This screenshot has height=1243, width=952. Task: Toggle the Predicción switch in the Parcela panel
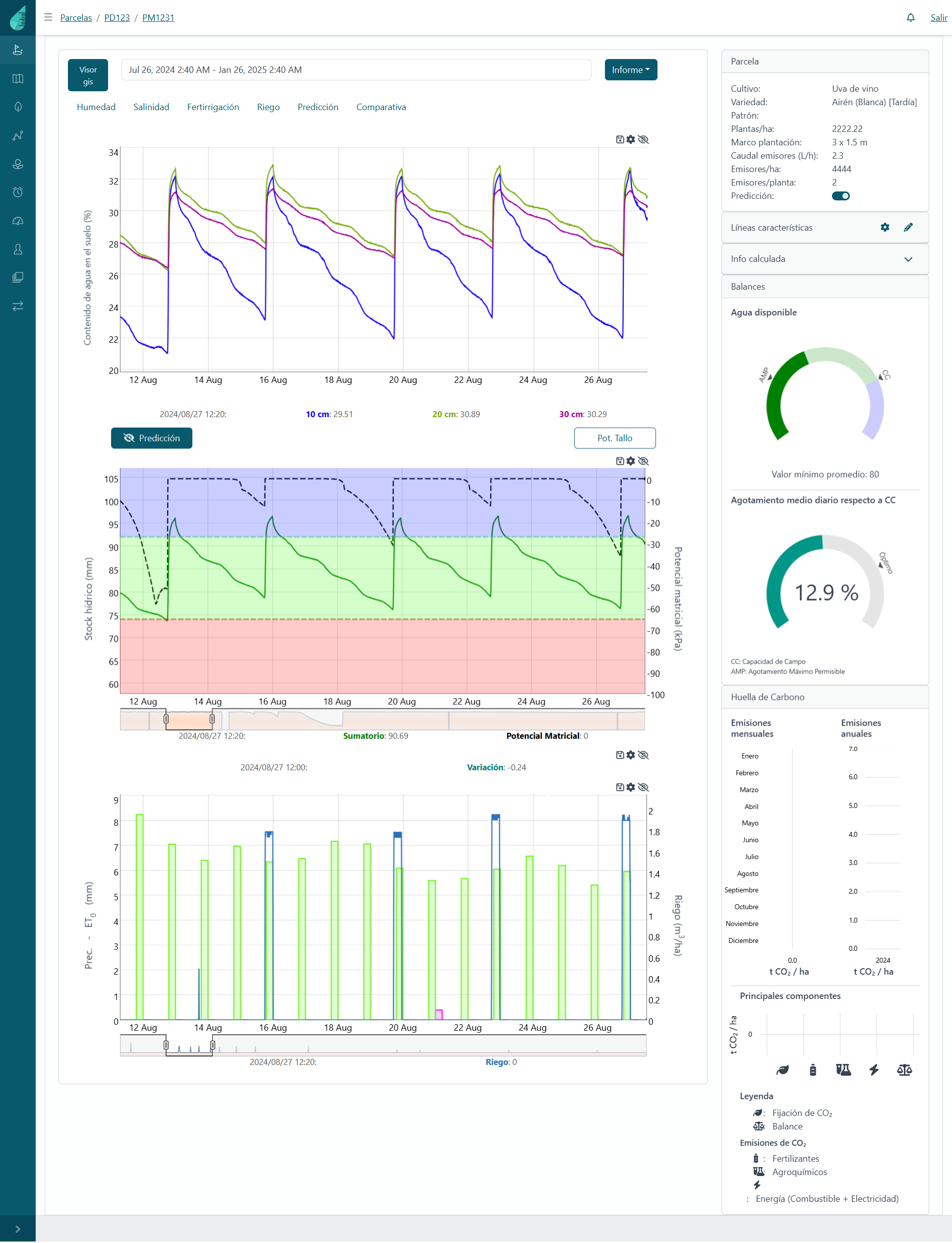pos(840,196)
